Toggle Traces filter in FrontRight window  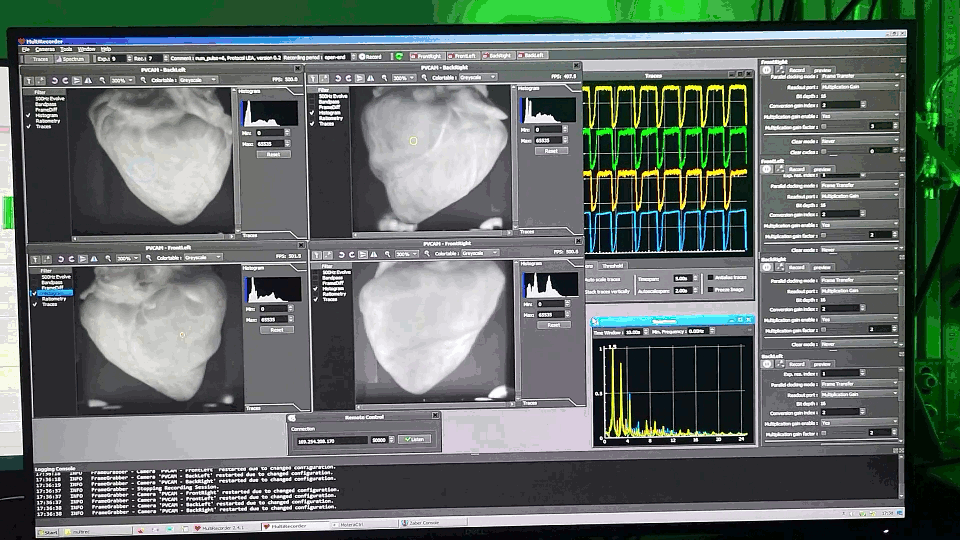(x=316, y=299)
